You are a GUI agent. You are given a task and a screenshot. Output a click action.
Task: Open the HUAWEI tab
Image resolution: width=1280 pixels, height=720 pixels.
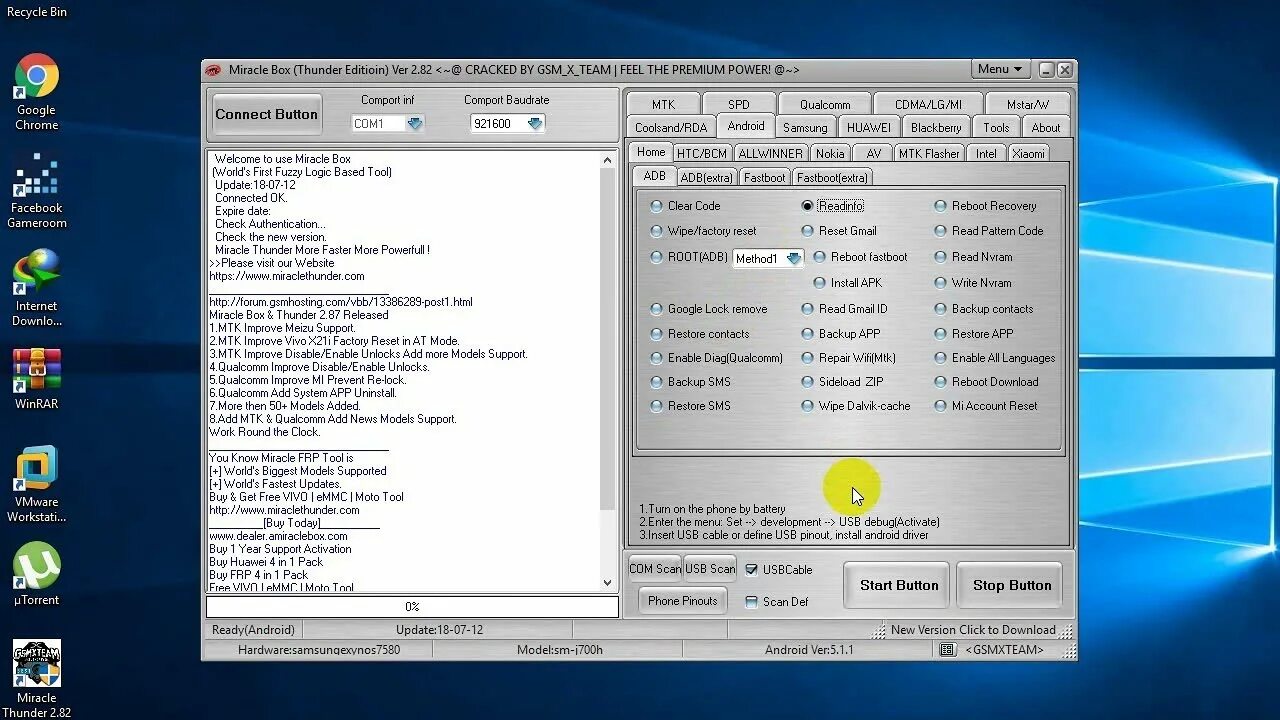869,128
